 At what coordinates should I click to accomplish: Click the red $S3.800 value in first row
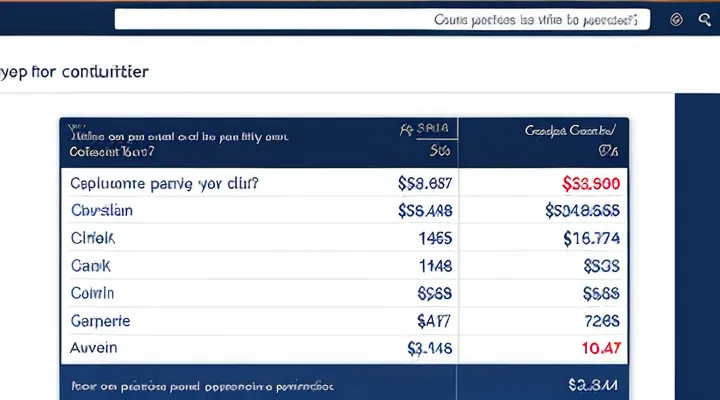click(x=592, y=184)
